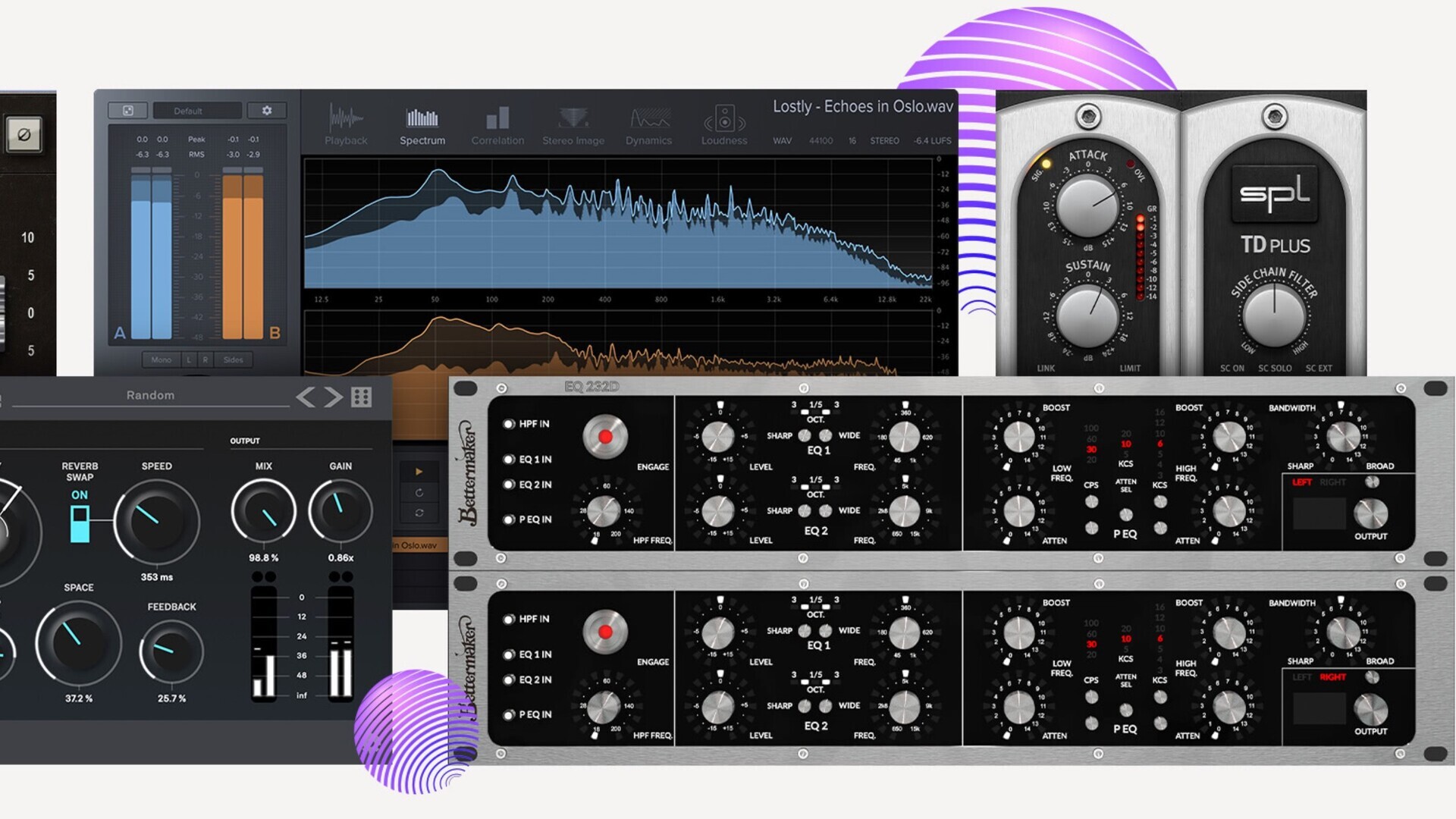The image size is (1456, 819).
Task: Click the EQ 1 SHARP bandwidth dot on upper EQ
Action: [x=805, y=435]
